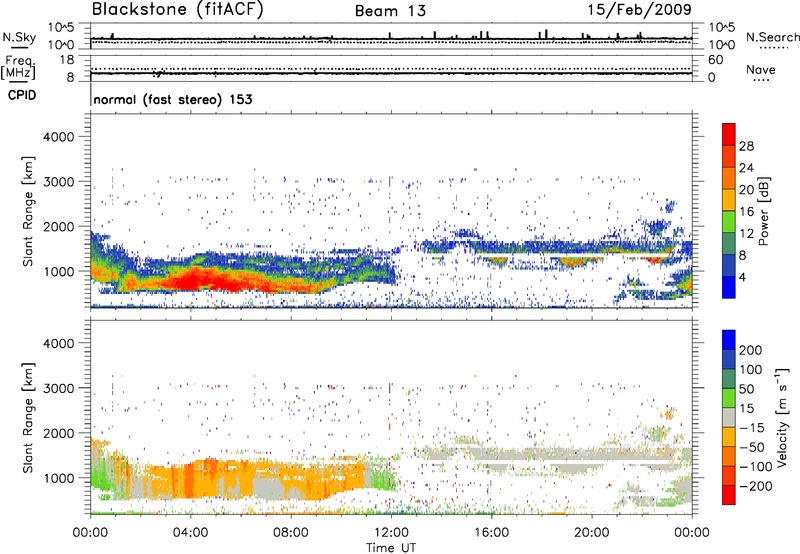Click the red top segment of the power colorbar
800x554 pixels.
pos(729,134)
